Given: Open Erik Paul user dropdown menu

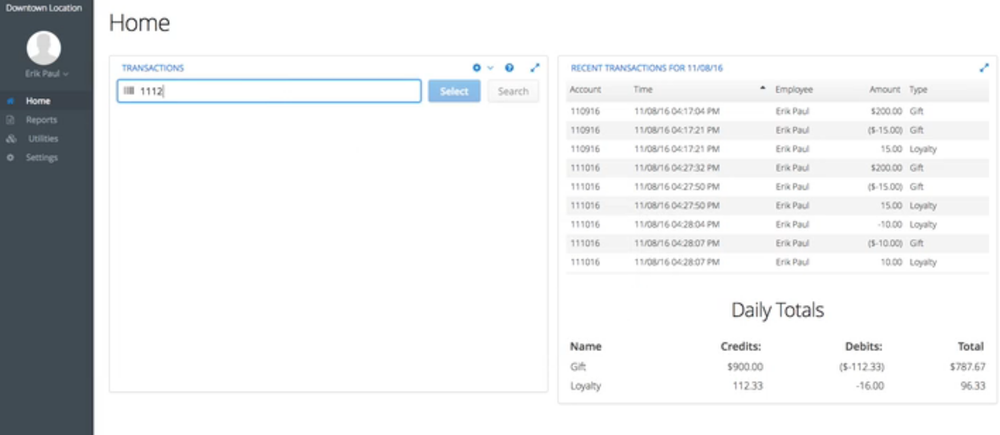Looking at the screenshot, I should [x=47, y=74].
